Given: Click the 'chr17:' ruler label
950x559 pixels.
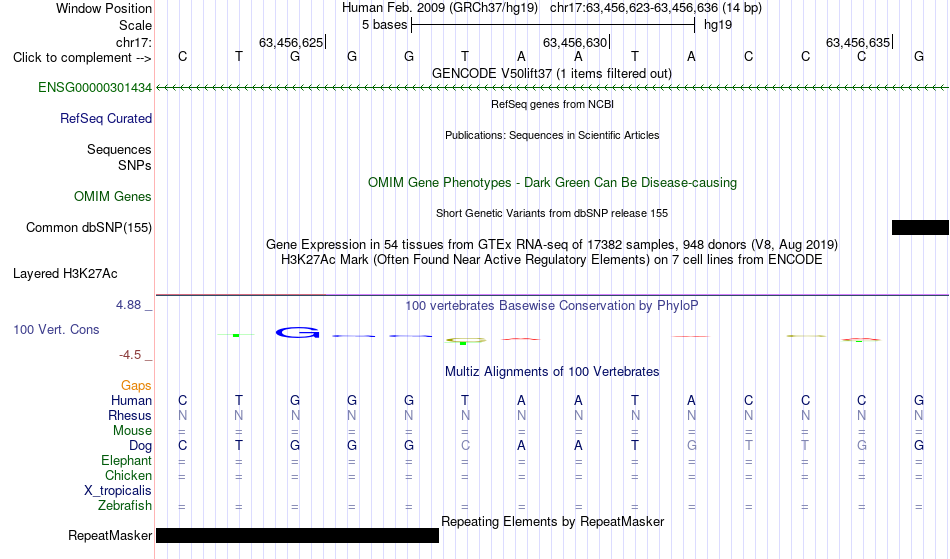Looking at the screenshot, I should click(x=133, y=42).
